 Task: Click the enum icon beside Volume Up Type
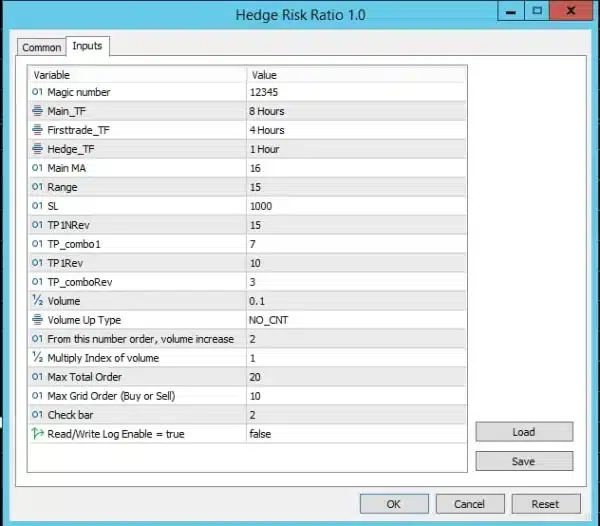pyautogui.click(x=37, y=320)
